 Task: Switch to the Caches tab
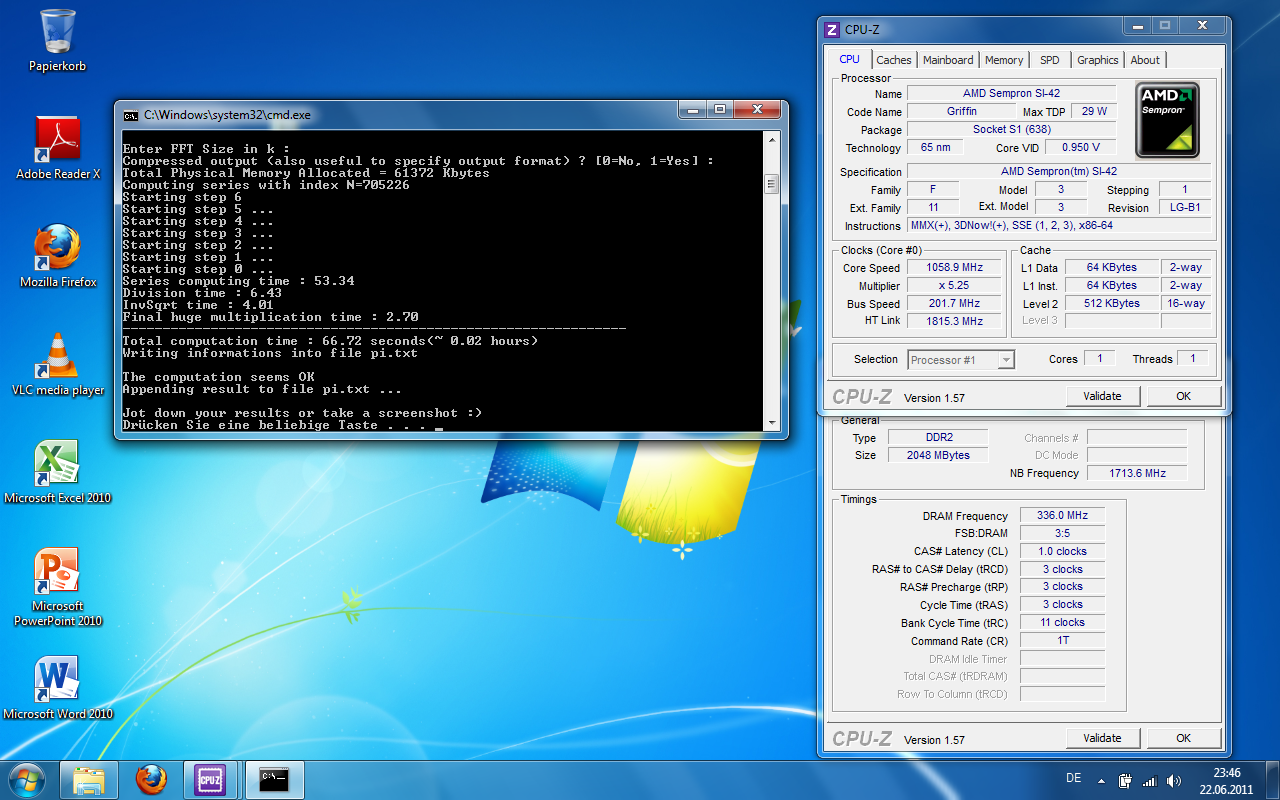894,60
